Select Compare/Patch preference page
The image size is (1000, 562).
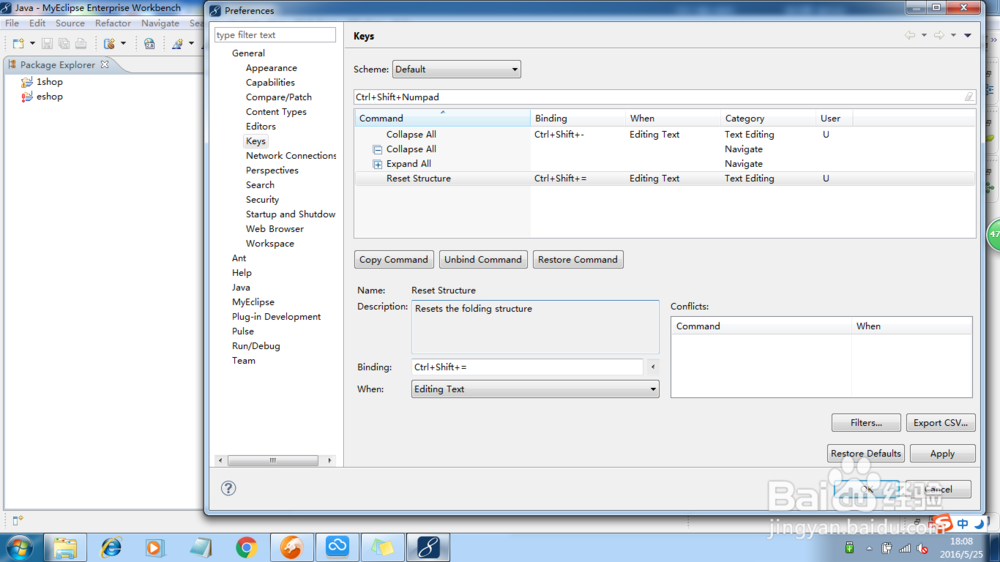[279, 97]
